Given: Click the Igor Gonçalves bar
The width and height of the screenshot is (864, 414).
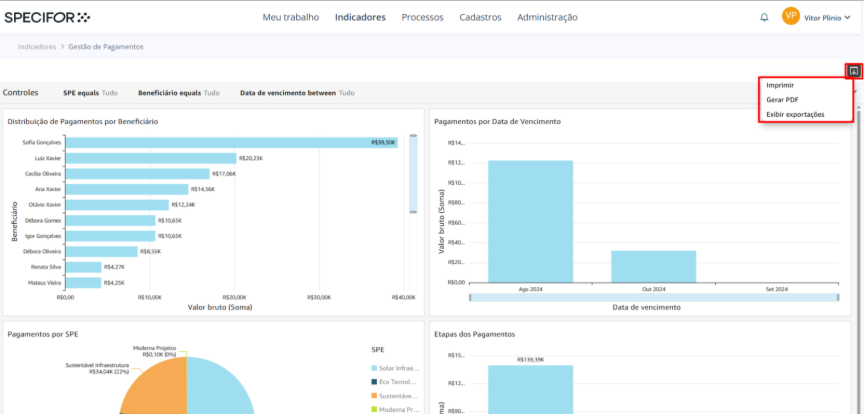Looking at the screenshot, I should (110, 236).
